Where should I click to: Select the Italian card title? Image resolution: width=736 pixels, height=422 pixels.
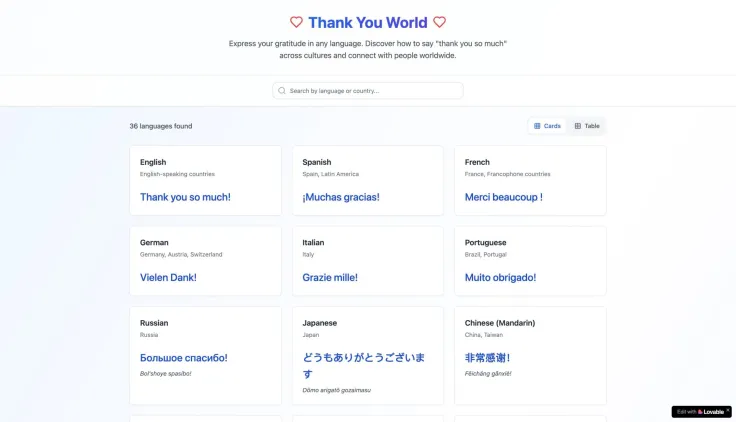313,242
